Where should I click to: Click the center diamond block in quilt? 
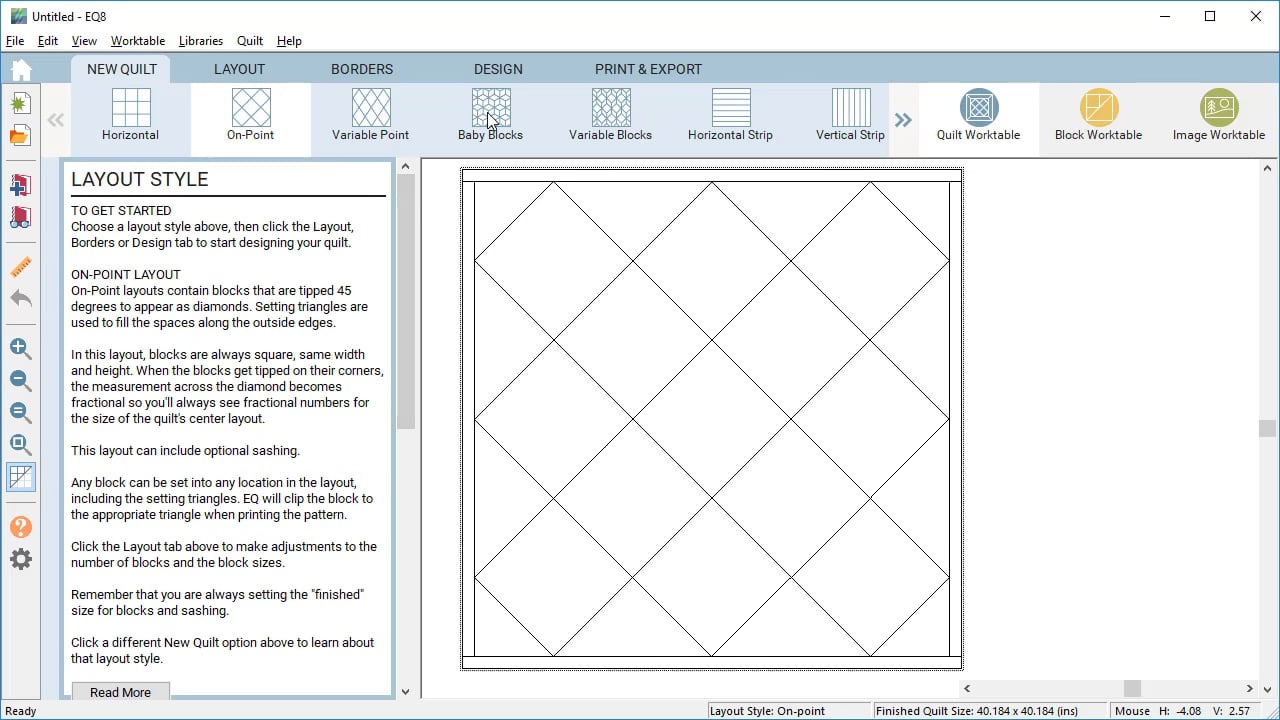tap(712, 420)
